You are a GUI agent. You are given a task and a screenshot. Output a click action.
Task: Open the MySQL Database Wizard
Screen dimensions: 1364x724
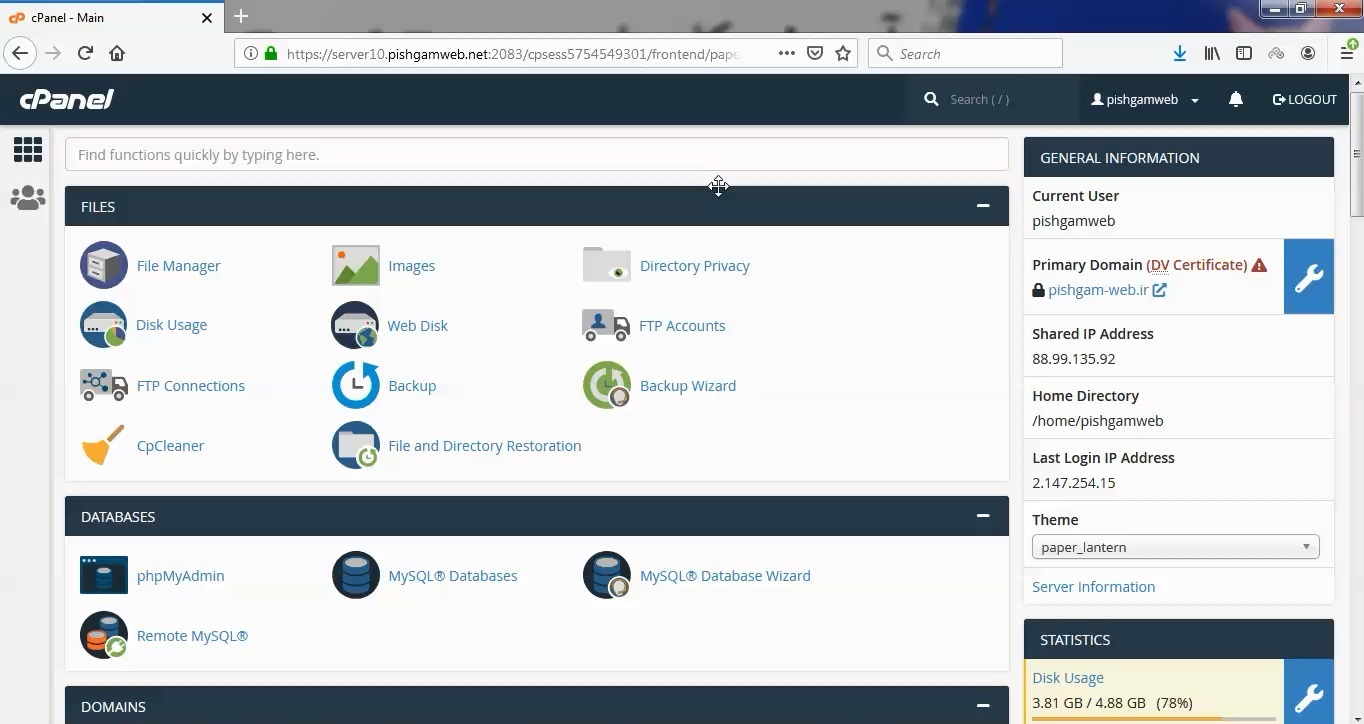pyautogui.click(x=724, y=575)
